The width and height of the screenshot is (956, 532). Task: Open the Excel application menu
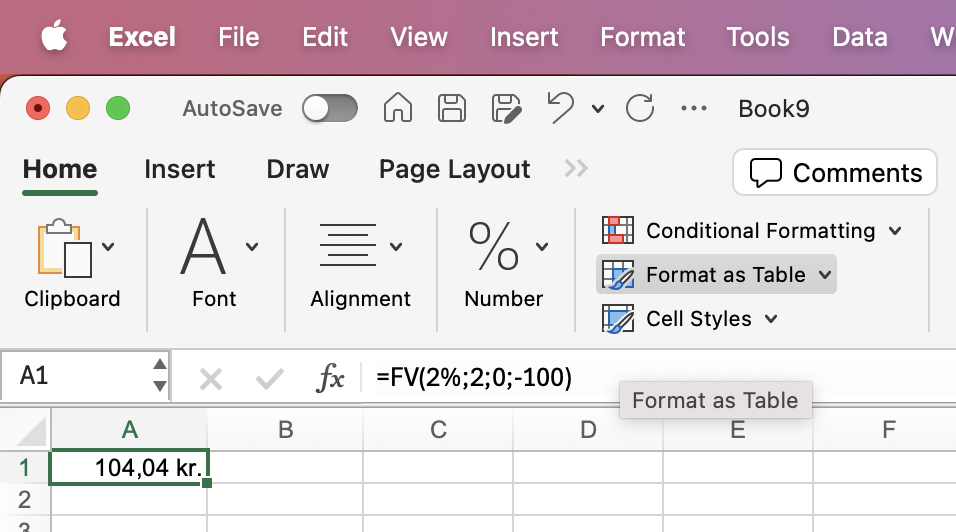click(142, 37)
